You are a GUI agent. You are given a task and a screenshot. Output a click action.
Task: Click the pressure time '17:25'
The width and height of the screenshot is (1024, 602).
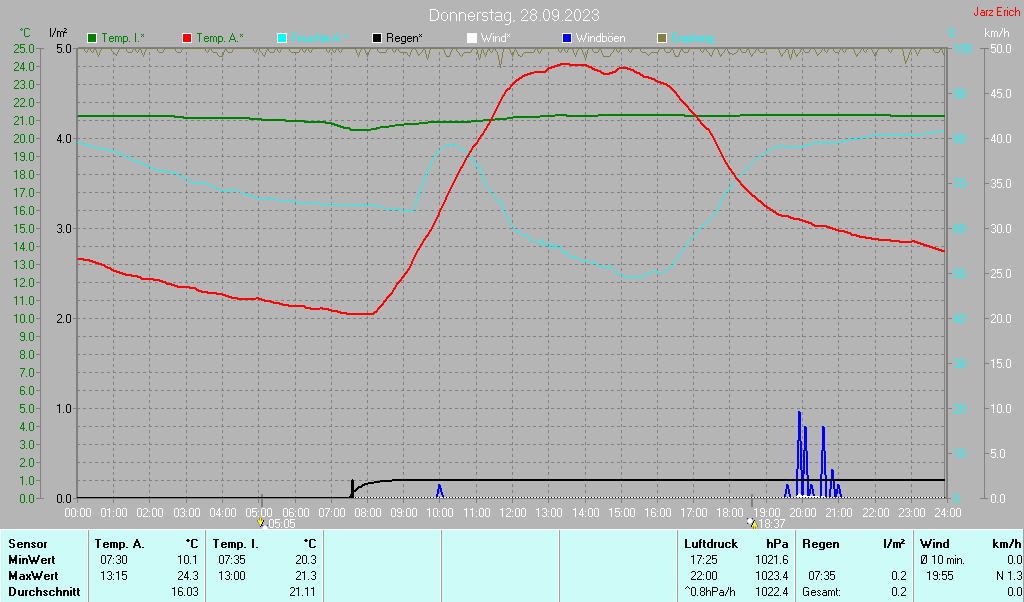coord(704,560)
